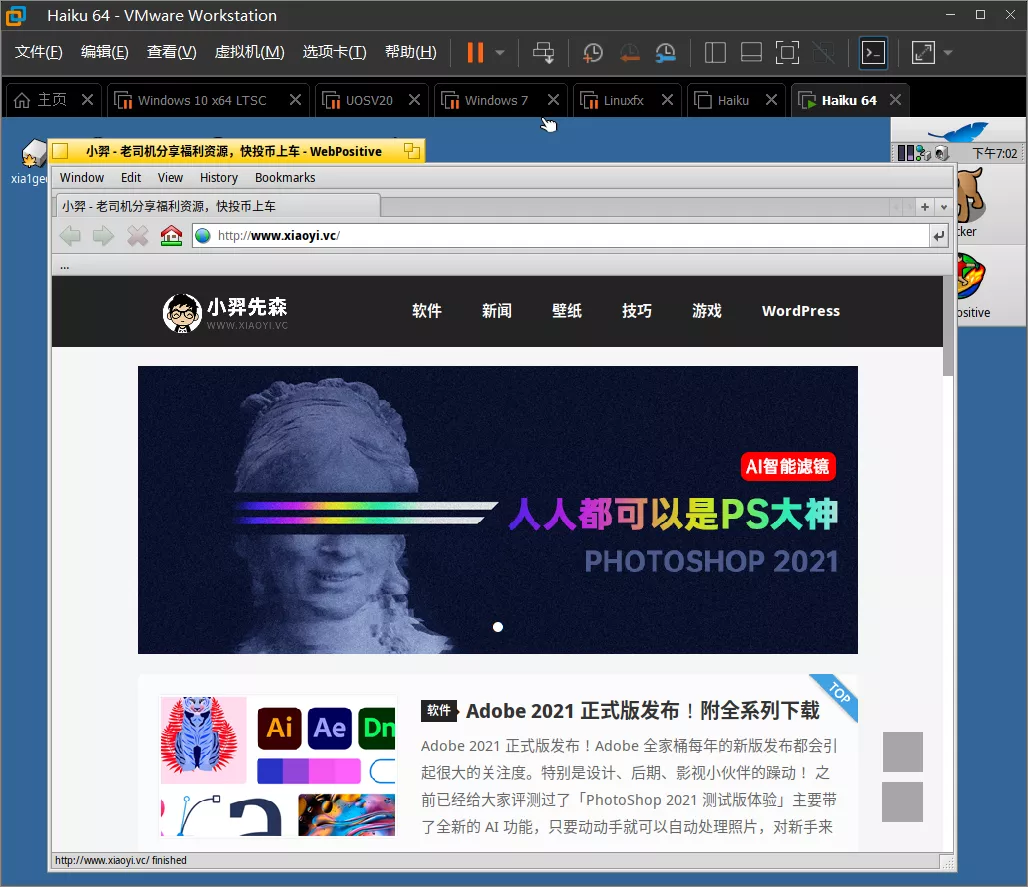The image size is (1028, 887).
Task: Expand the stretch display dropdown arrow
Action: tap(948, 52)
